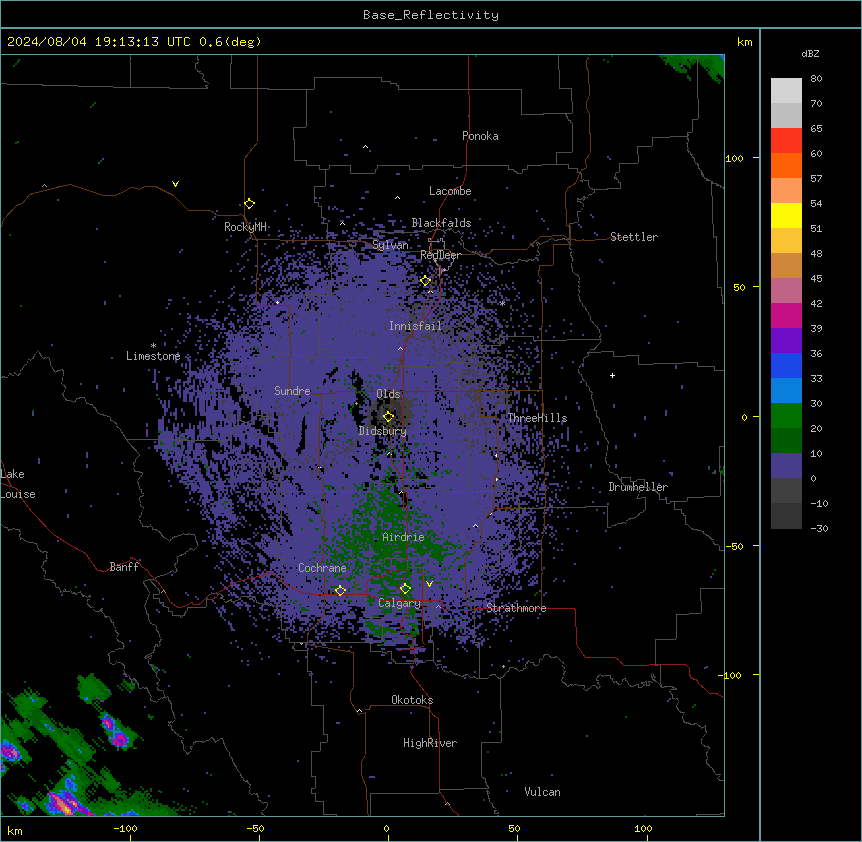Click the Lacombe city label
The height and width of the screenshot is (842, 862).
[450, 191]
